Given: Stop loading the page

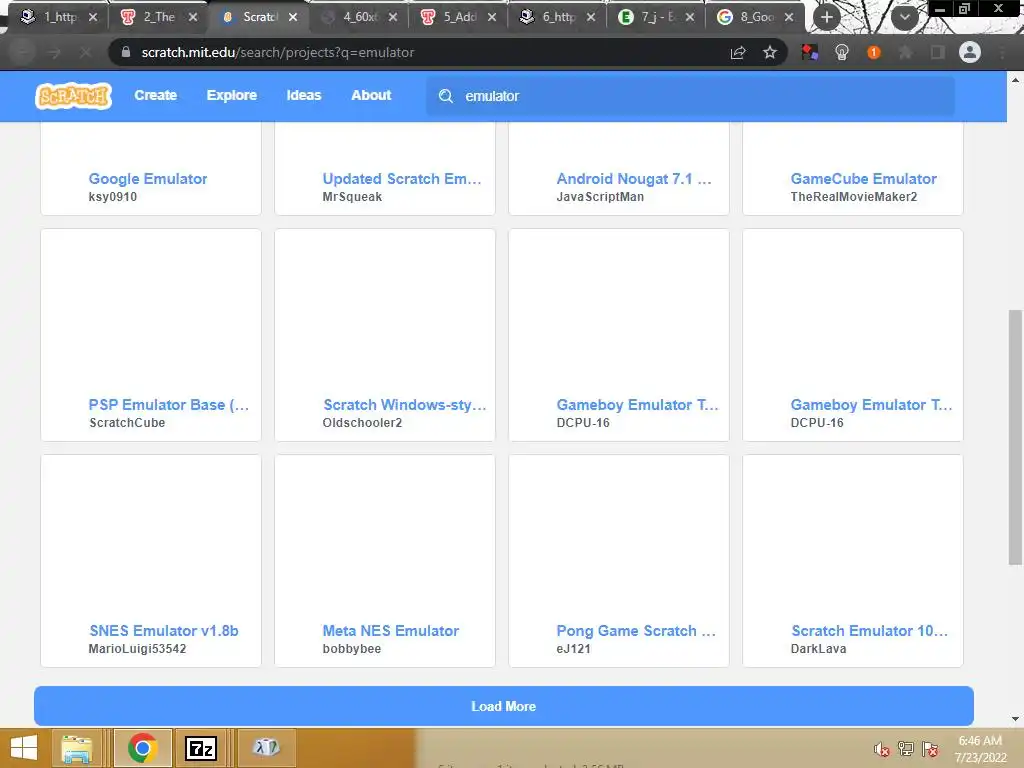Looking at the screenshot, I should [86, 52].
